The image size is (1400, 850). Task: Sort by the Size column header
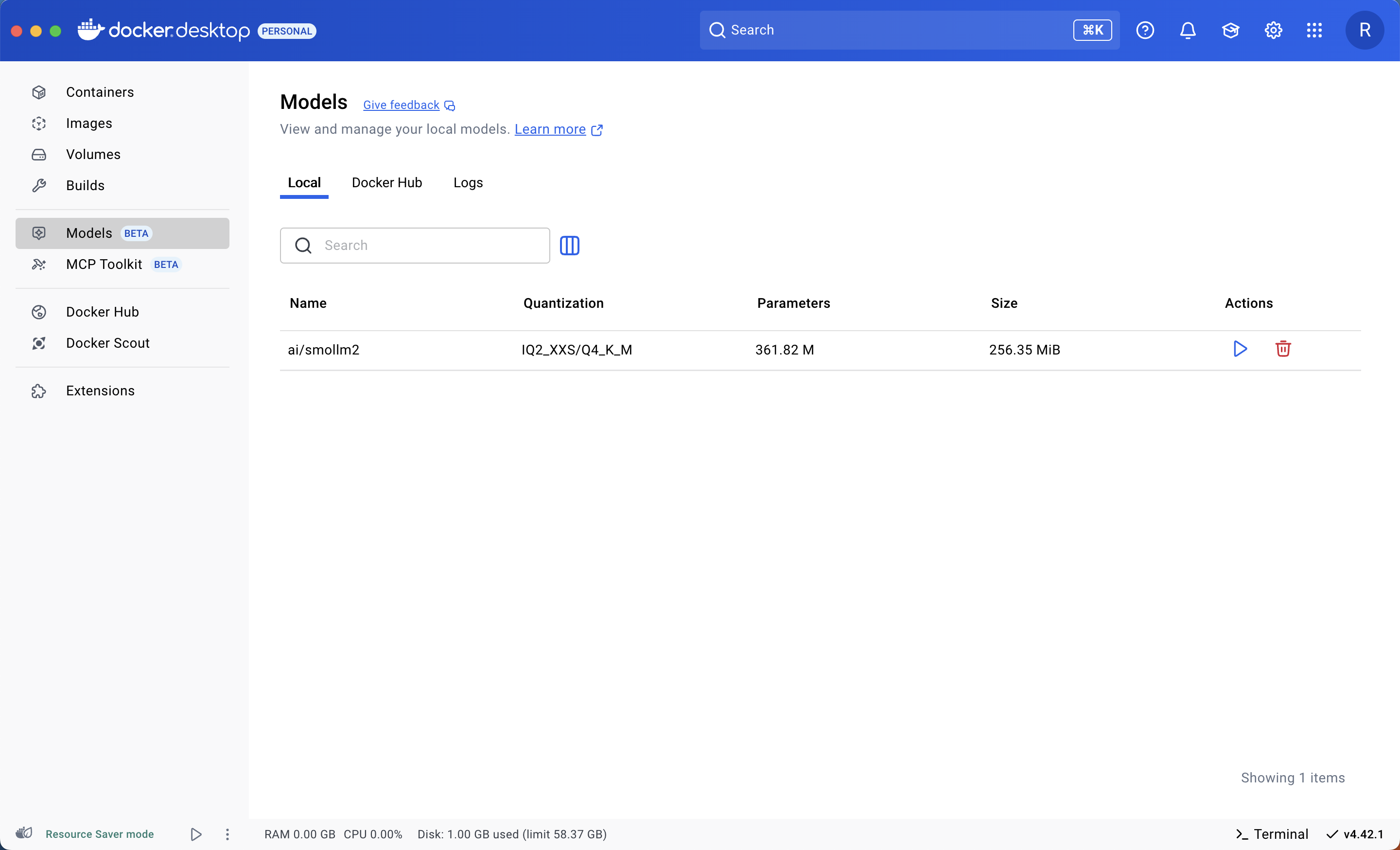1004,303
